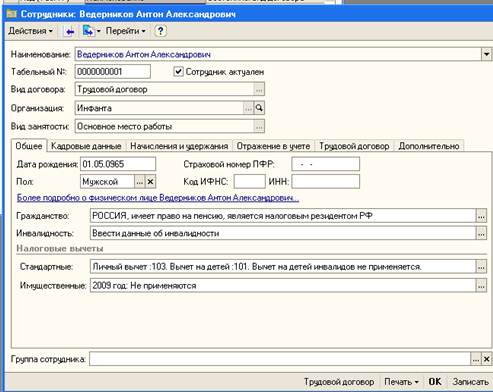Click the Код ИФНС field
493x392 pixels.
pyautogui.click(x=250, y=182)
